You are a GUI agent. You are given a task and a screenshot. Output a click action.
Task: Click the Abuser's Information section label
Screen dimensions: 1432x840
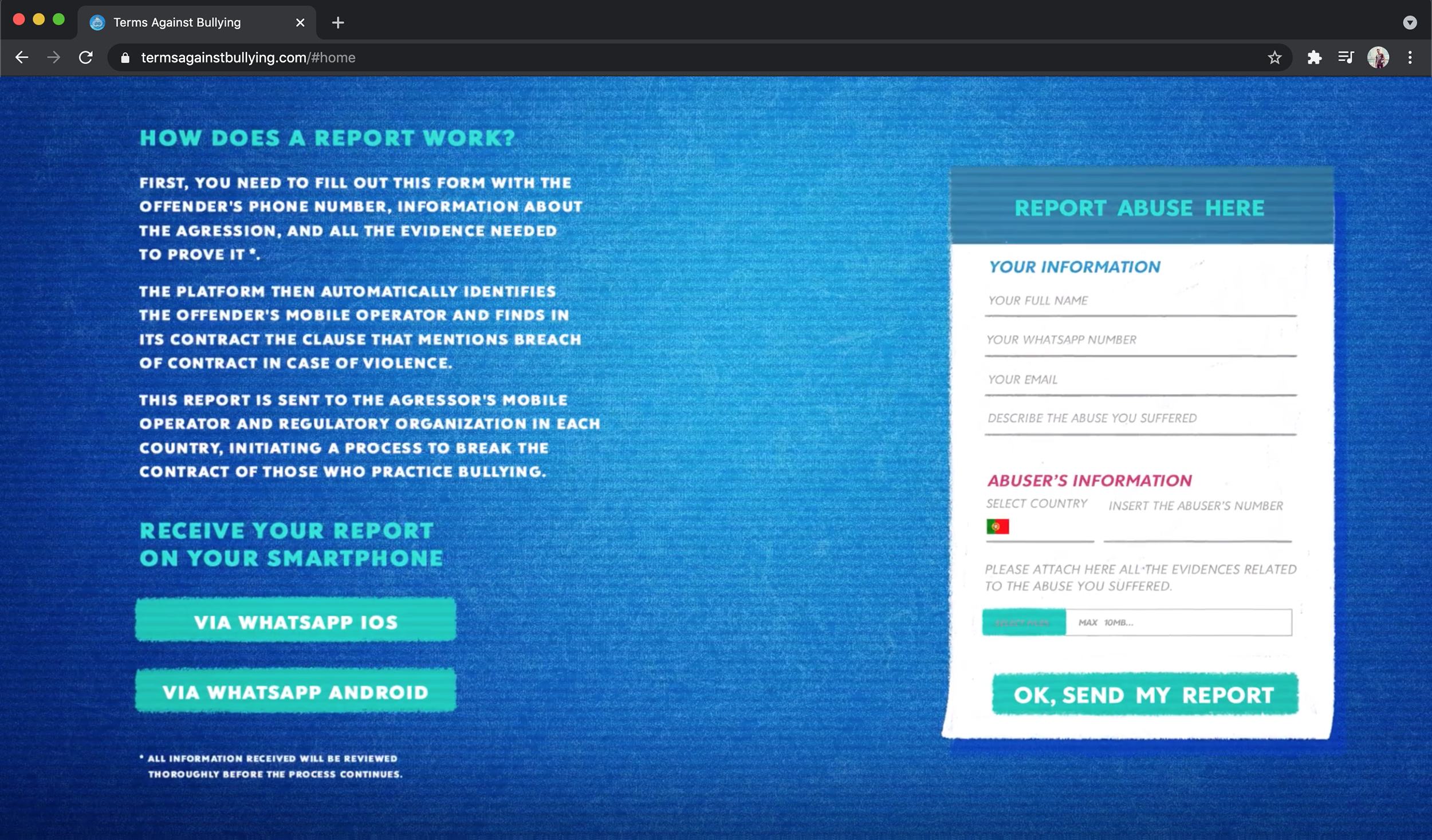point(1089,480)
